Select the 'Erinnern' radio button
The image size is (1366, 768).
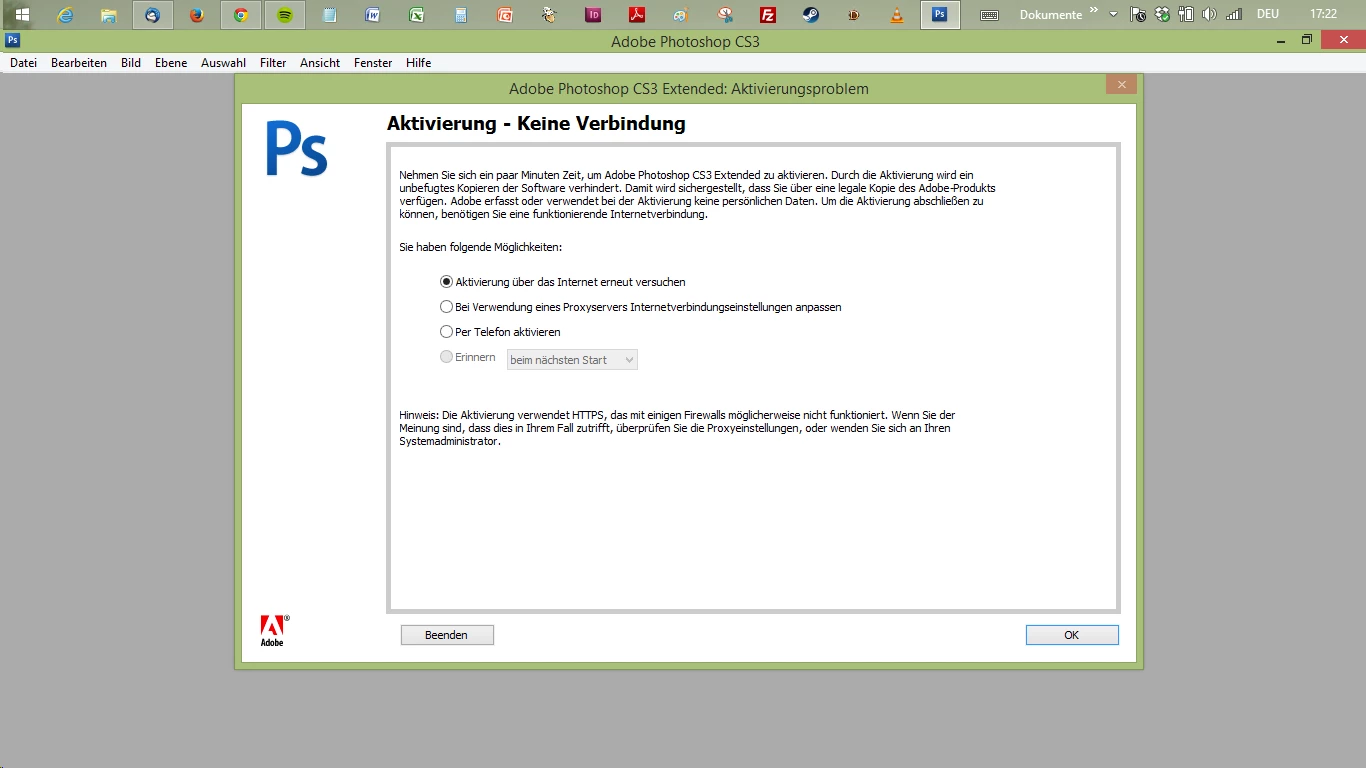click(447, 357)
